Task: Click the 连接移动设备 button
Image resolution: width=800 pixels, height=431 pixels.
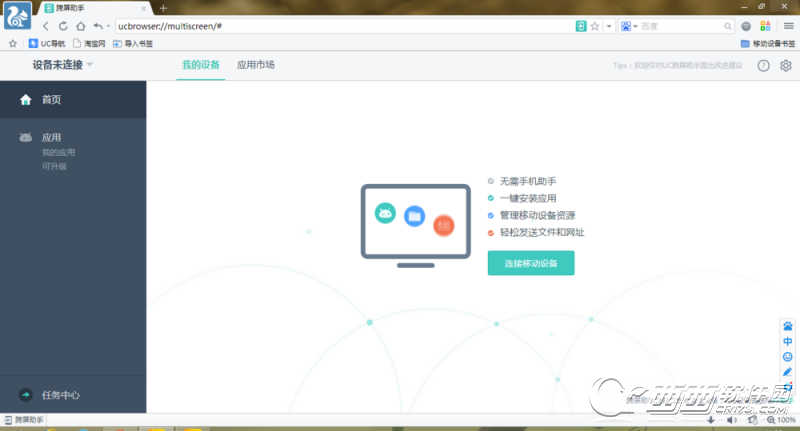Action: [531, 263]
